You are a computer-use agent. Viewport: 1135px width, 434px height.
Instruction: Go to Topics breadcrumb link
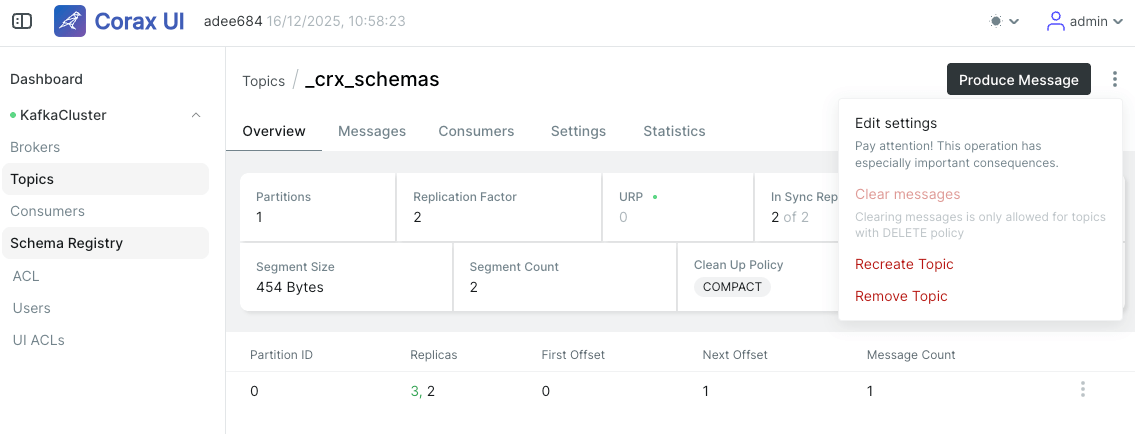pos(263,81)
